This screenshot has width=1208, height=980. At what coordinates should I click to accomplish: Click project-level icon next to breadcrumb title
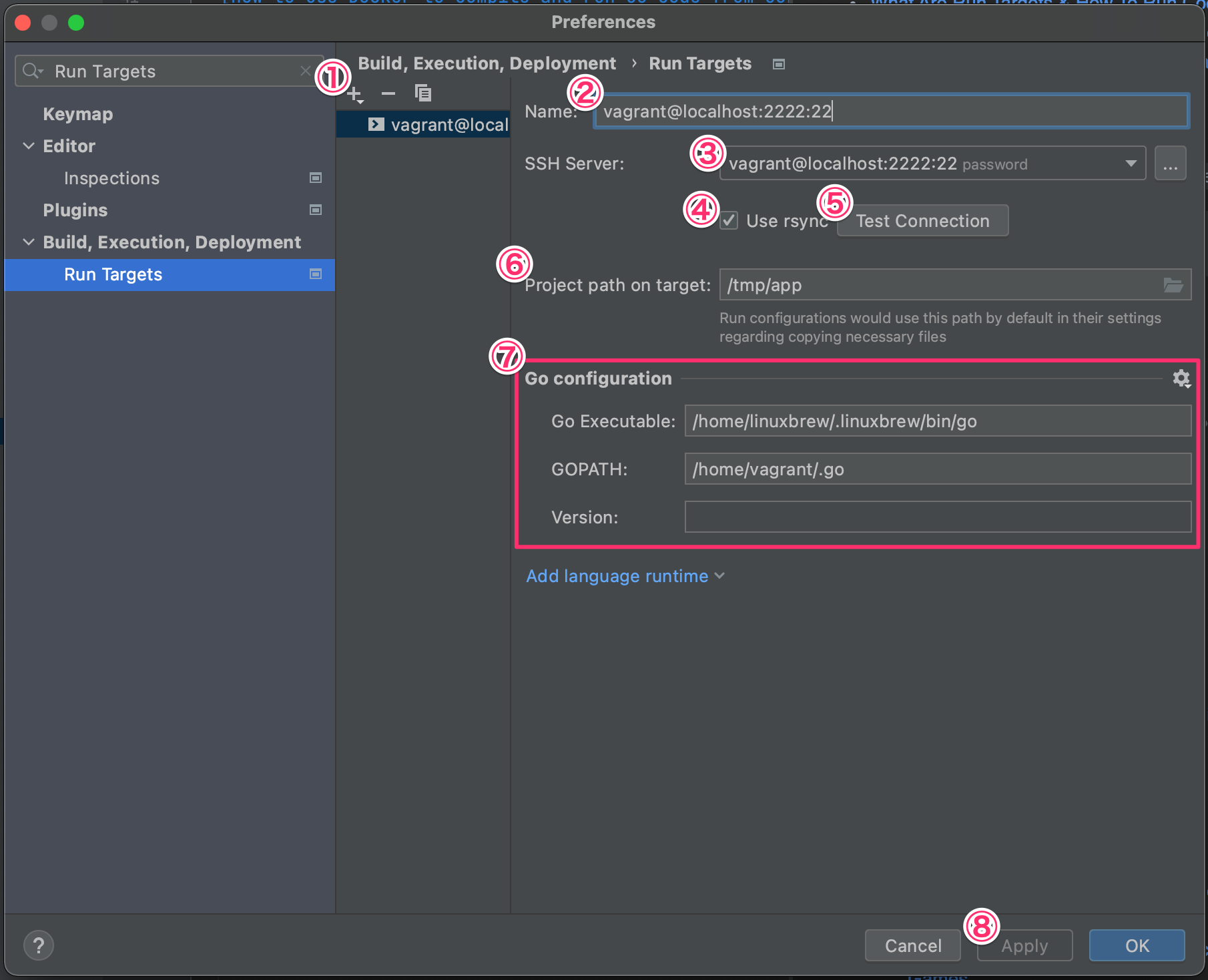[x=778, y=64]
